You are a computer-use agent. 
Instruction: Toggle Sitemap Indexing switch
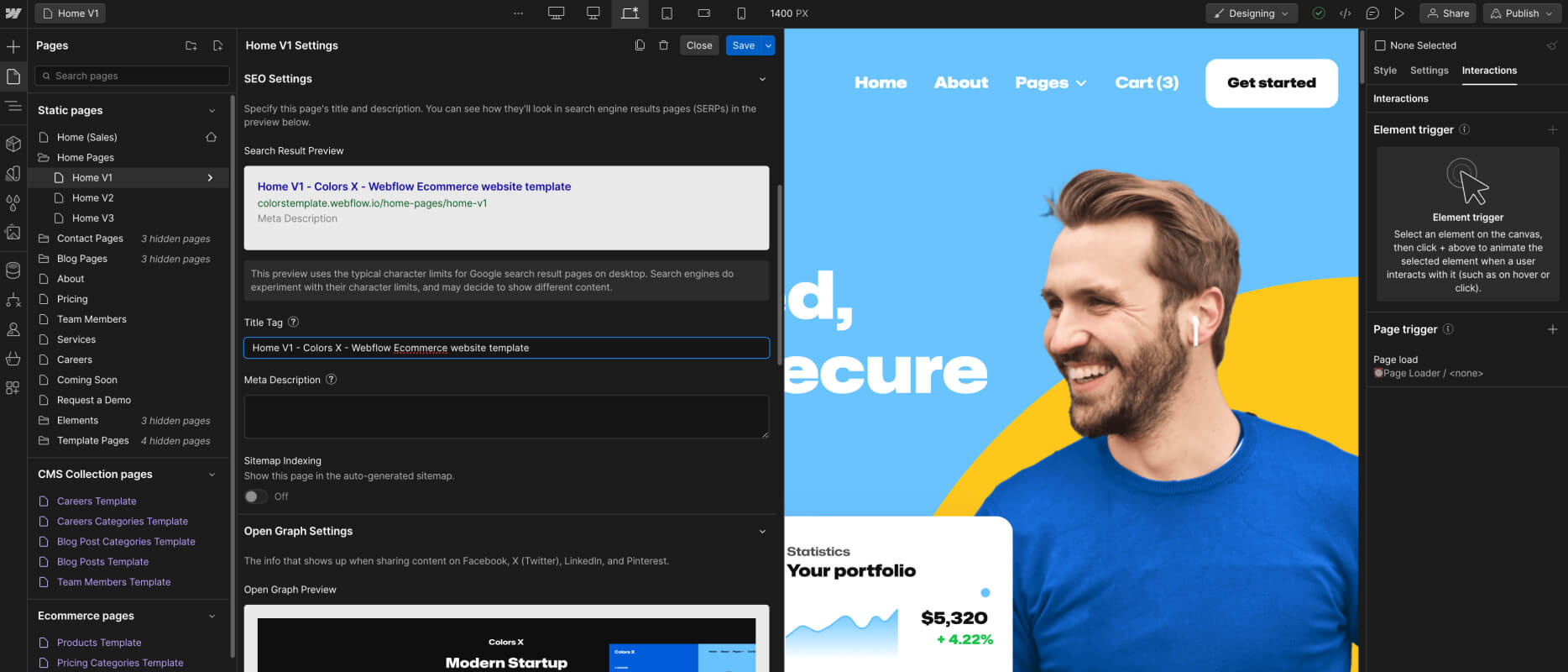click(255, 496)
